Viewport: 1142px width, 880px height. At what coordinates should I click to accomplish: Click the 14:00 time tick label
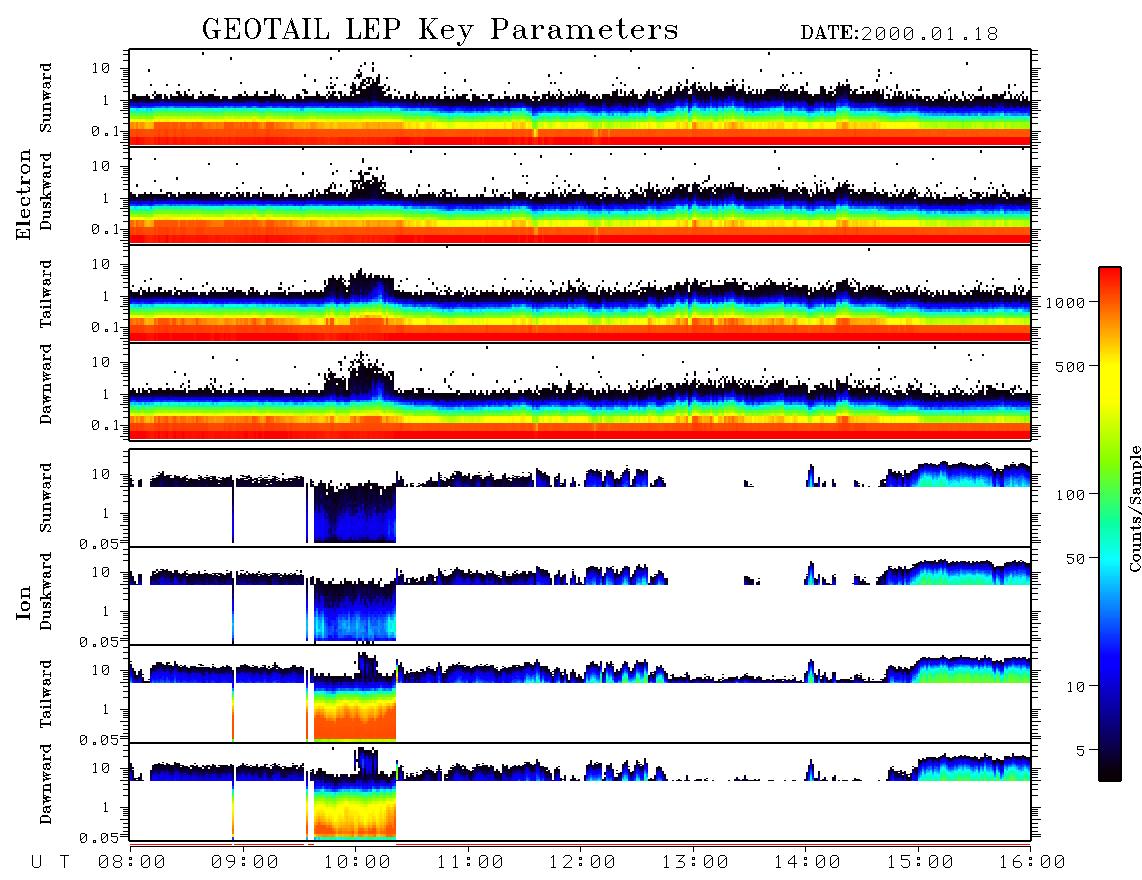point(807,863)
